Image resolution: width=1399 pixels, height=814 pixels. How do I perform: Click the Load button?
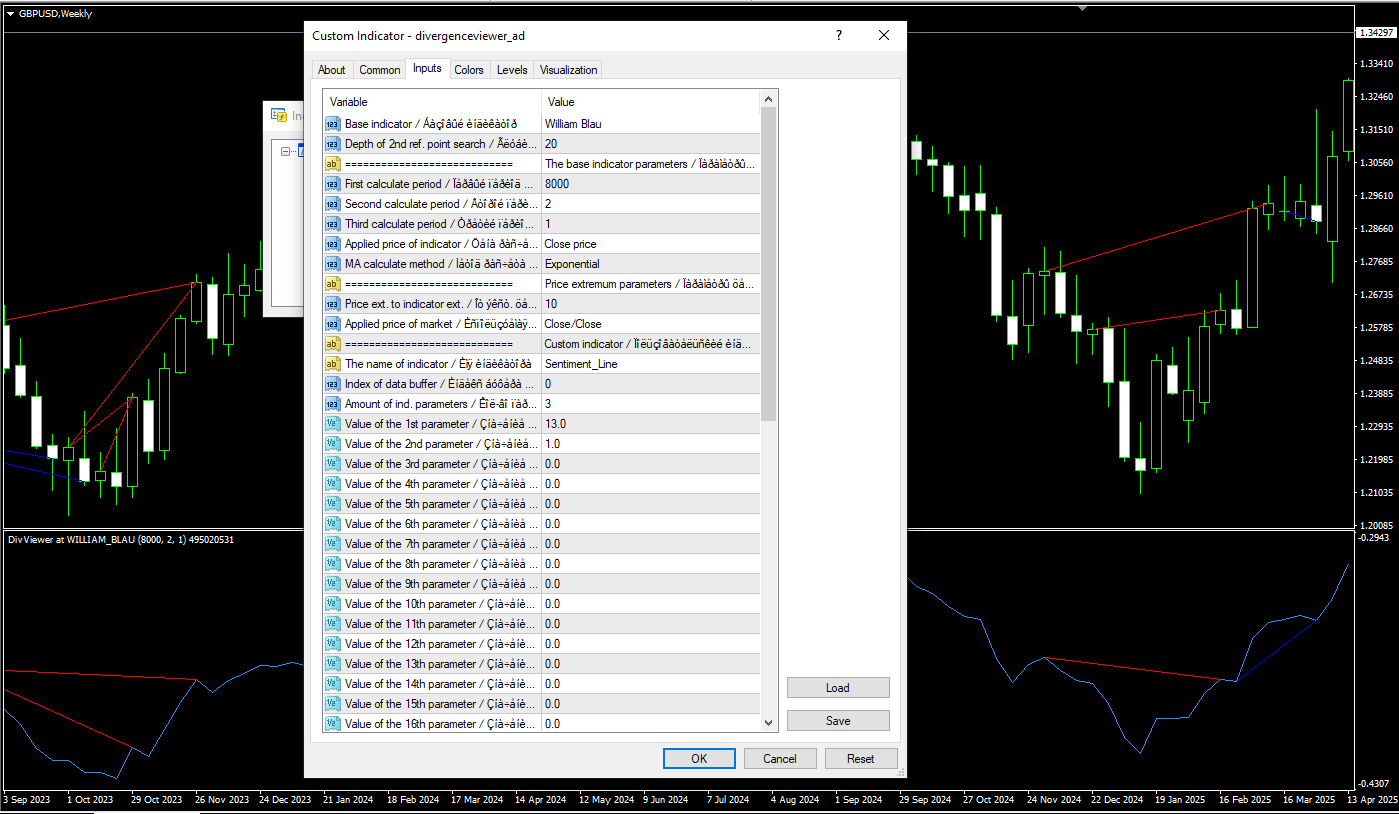837,688
